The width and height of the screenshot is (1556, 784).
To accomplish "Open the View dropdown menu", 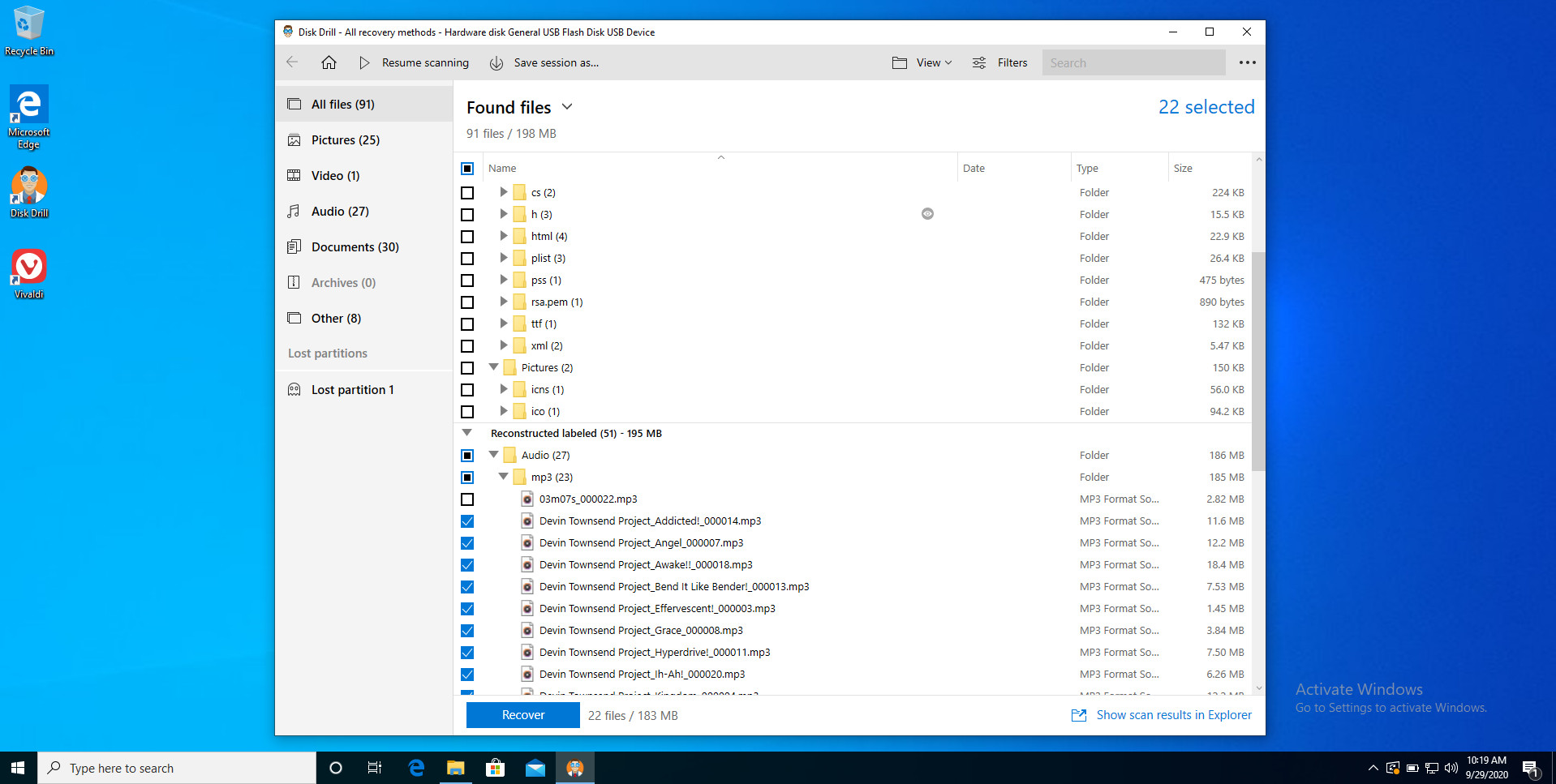I will click(x=922, y=62).
